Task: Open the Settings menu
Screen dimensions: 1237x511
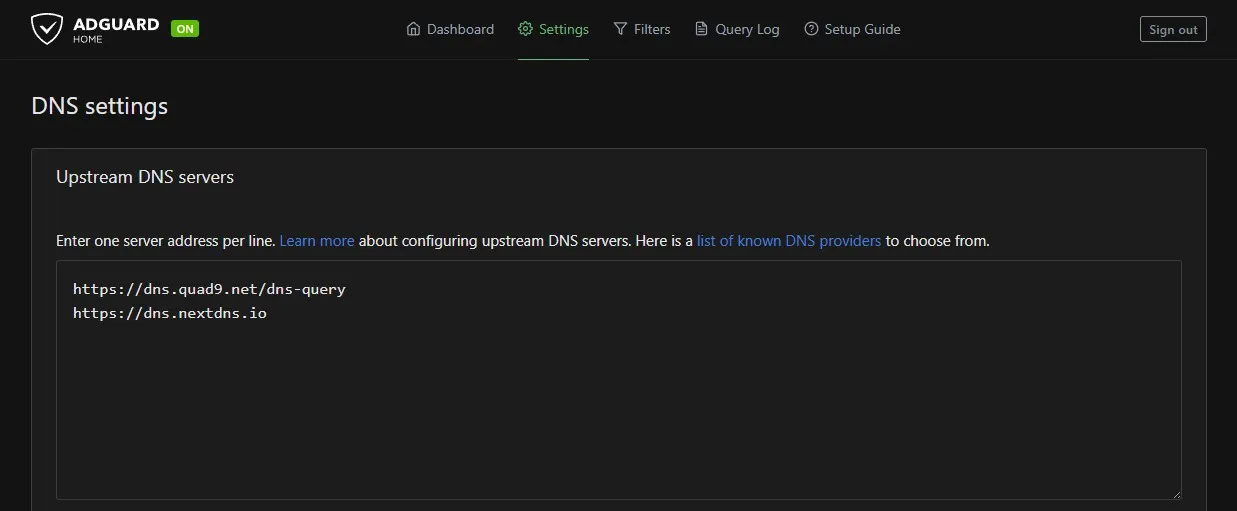Action: tap(553, 29)
